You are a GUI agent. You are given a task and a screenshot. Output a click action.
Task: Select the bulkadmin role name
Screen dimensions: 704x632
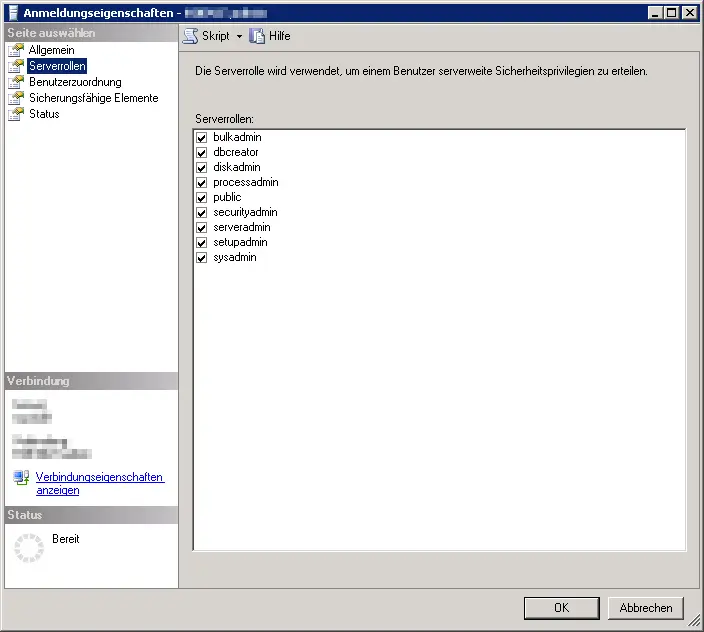pyautogui.click(x=237, y=137)
